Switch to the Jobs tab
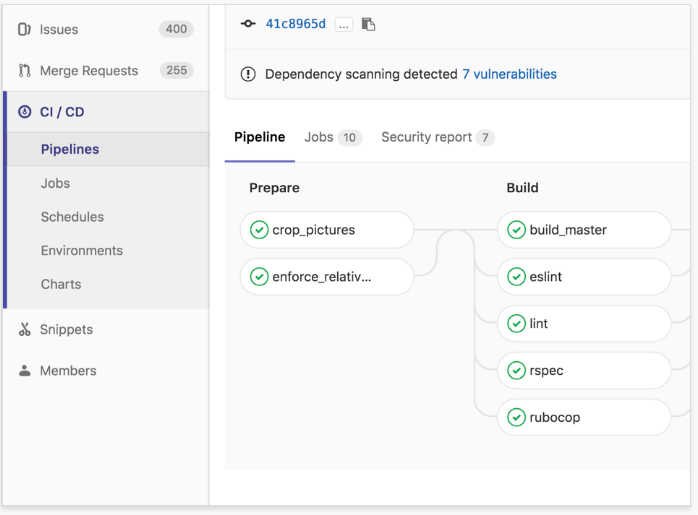The height and width of the screenshot is (515, 698). [x=333, y=137]
